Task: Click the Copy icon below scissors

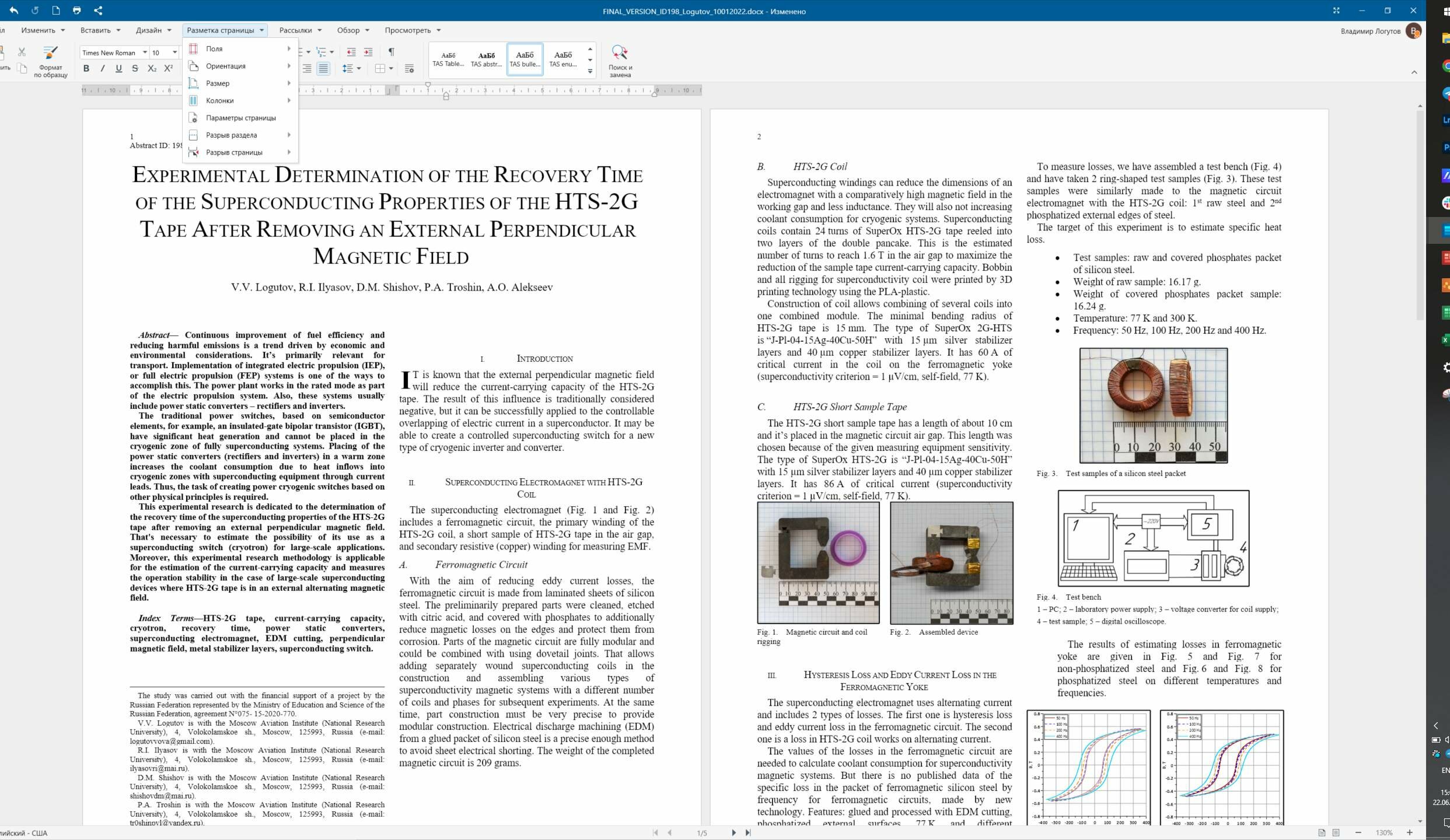Action: (22, 69)
